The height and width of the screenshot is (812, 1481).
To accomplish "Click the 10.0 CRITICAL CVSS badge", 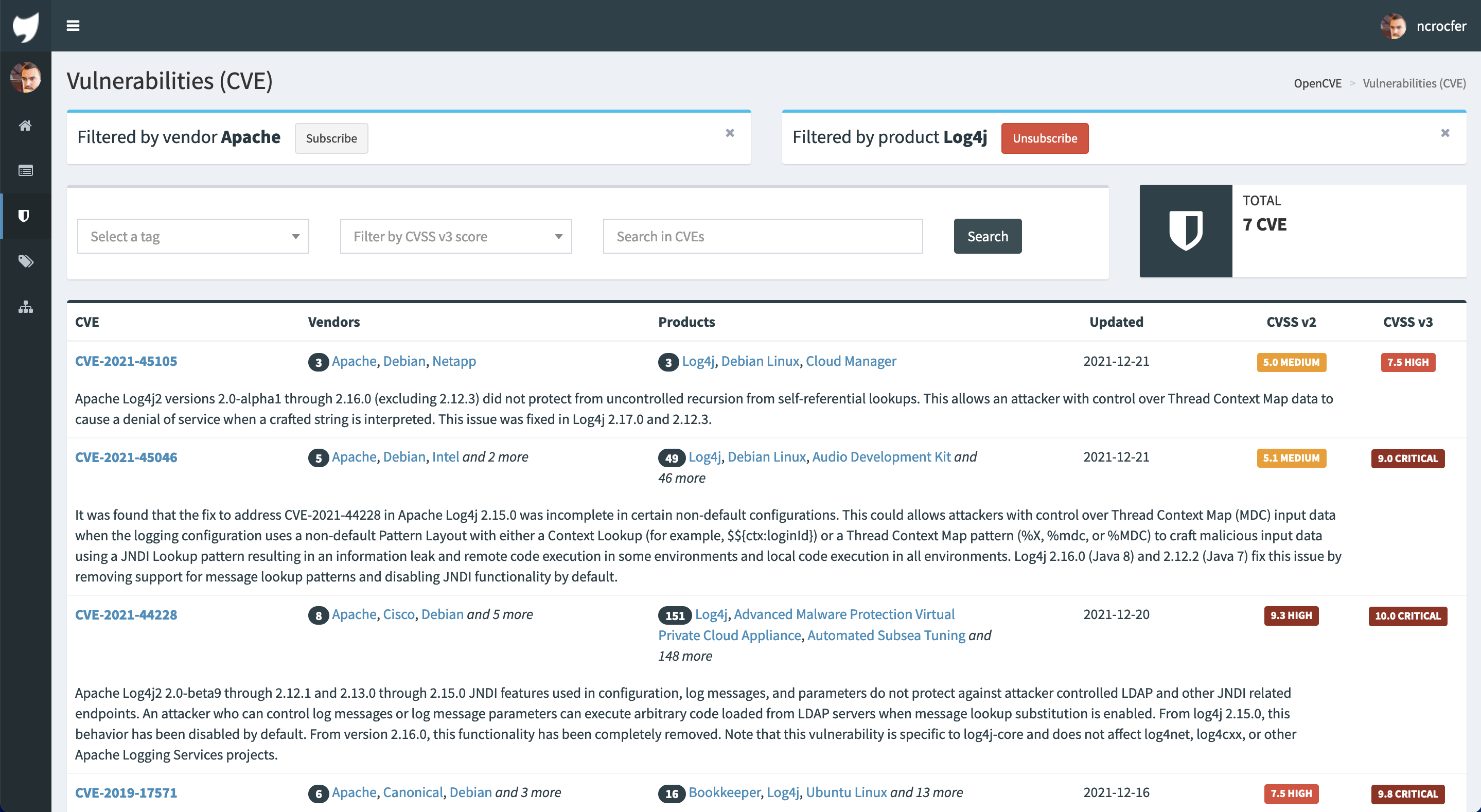I will [1408, 616].
